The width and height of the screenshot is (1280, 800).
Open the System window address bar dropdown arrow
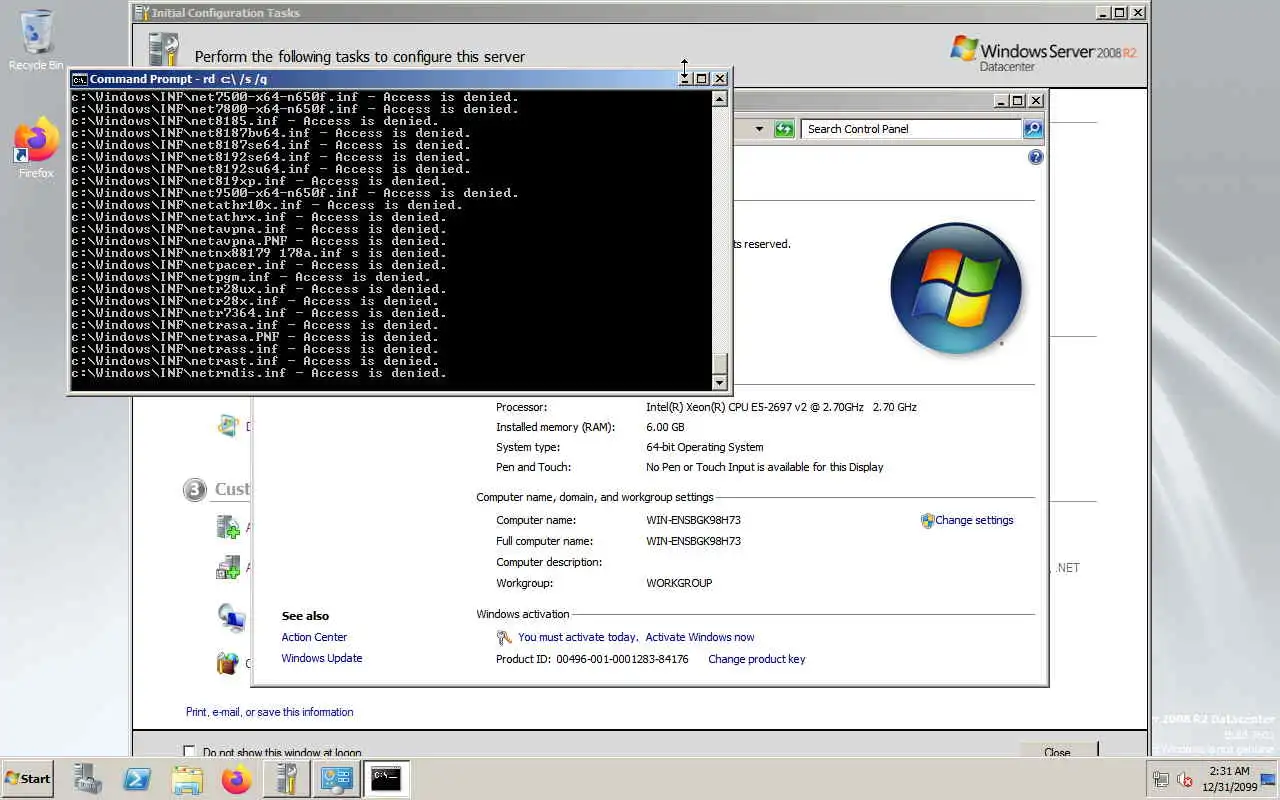pyautogui.click(x=759, y=129)
